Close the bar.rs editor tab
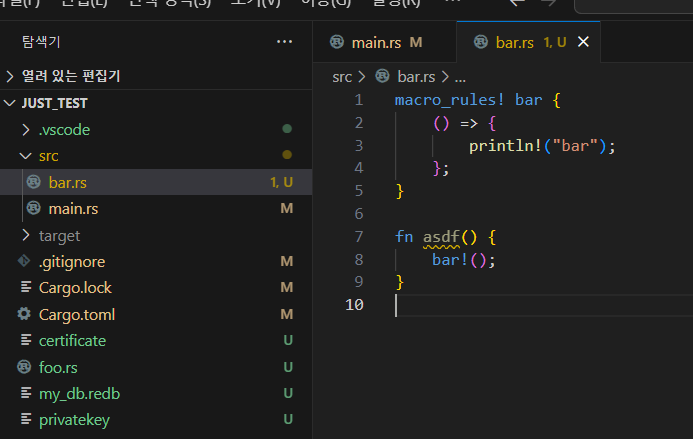Viewport: 693px width, 439px height. 584,42
